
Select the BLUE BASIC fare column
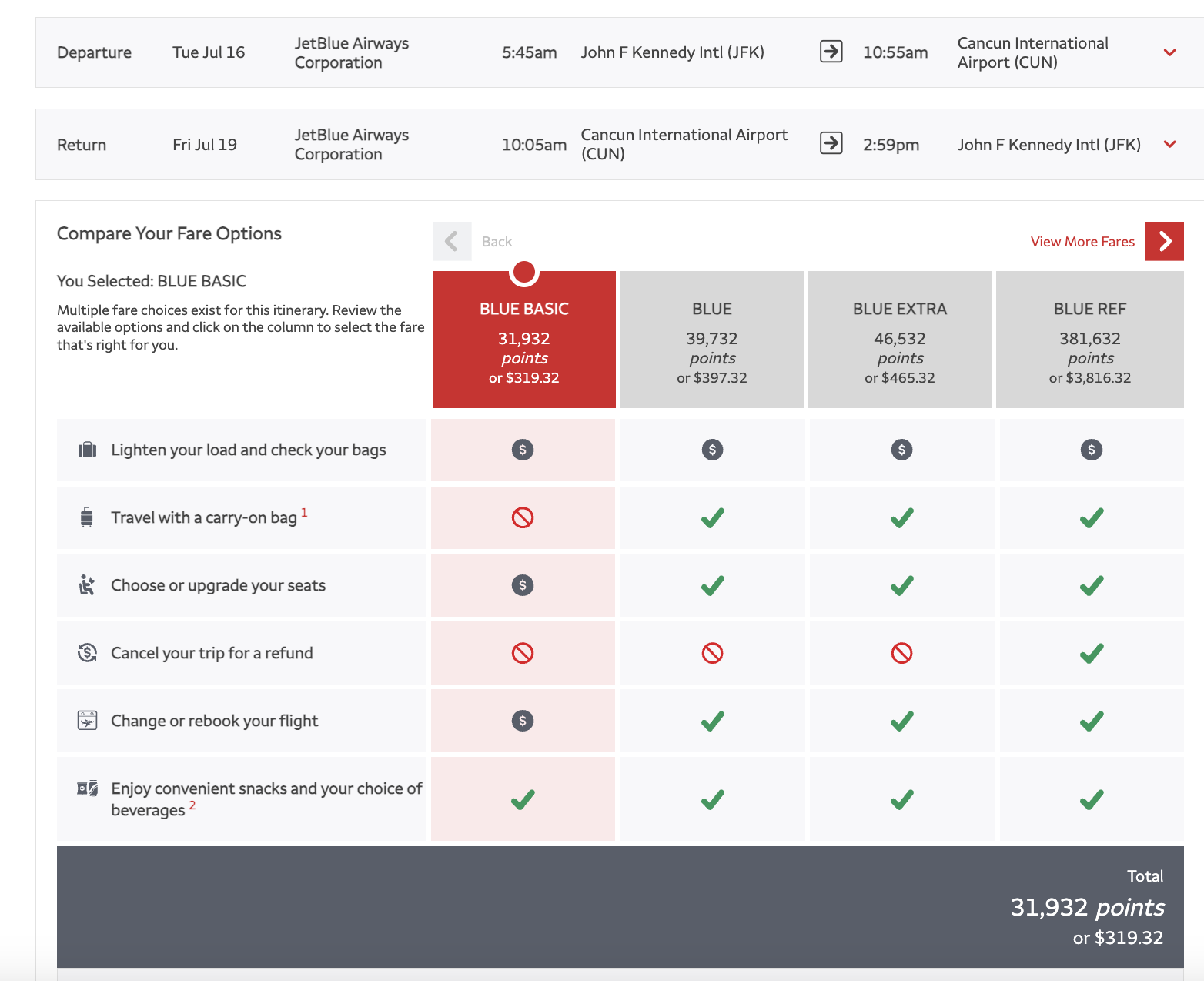point(524,340)
